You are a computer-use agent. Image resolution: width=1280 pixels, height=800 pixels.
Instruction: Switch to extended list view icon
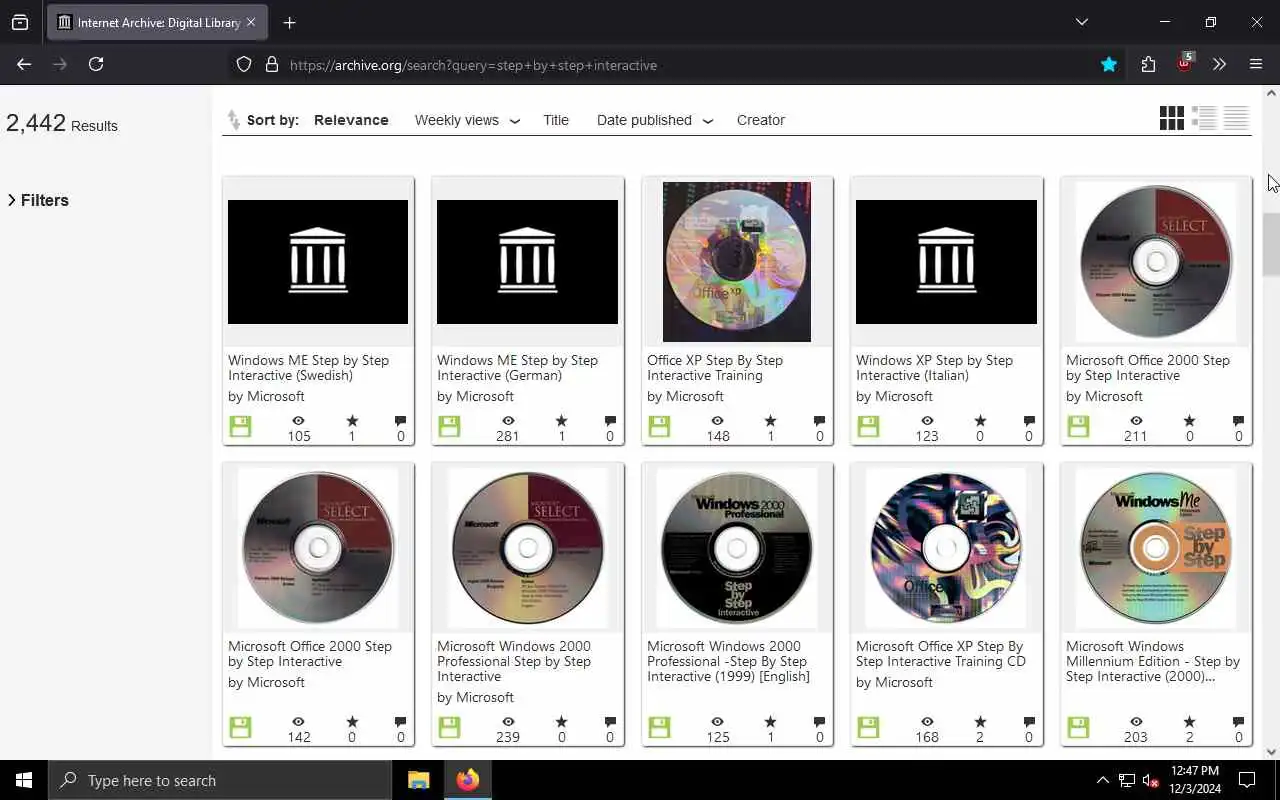(x=1204, y=118)
